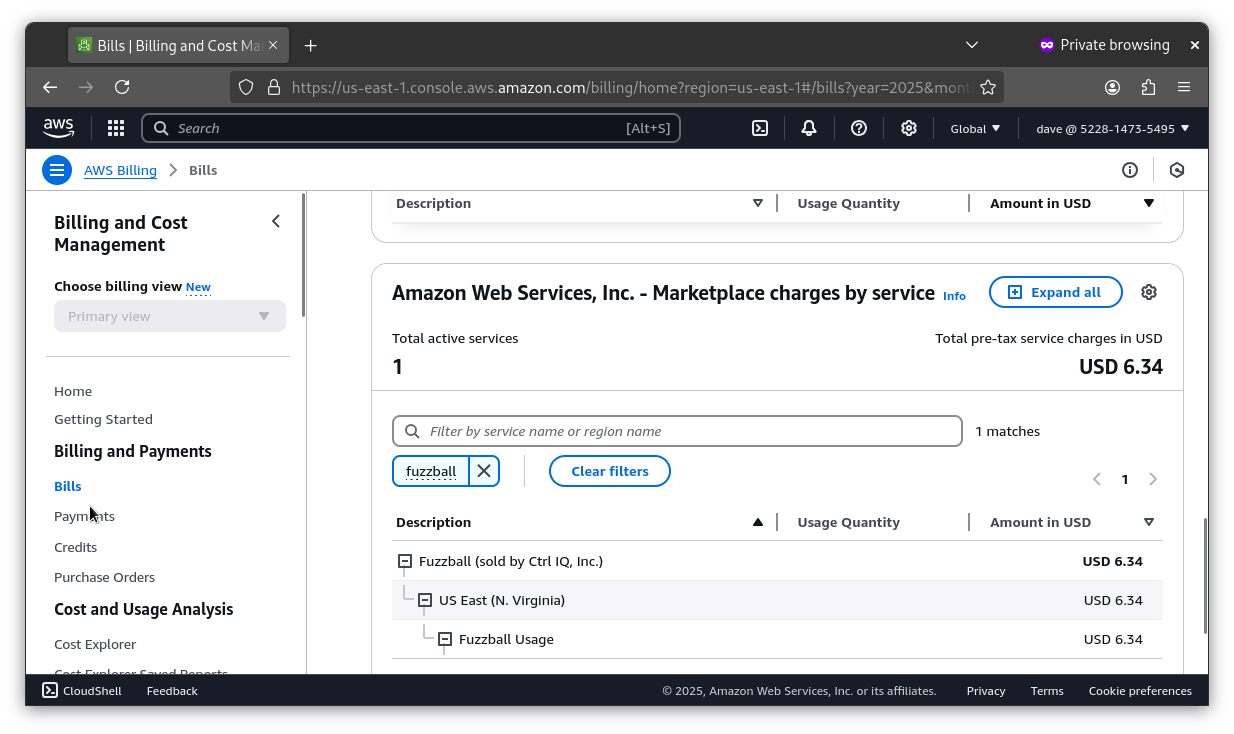Open Credits in the sidebar

[76, 547]
